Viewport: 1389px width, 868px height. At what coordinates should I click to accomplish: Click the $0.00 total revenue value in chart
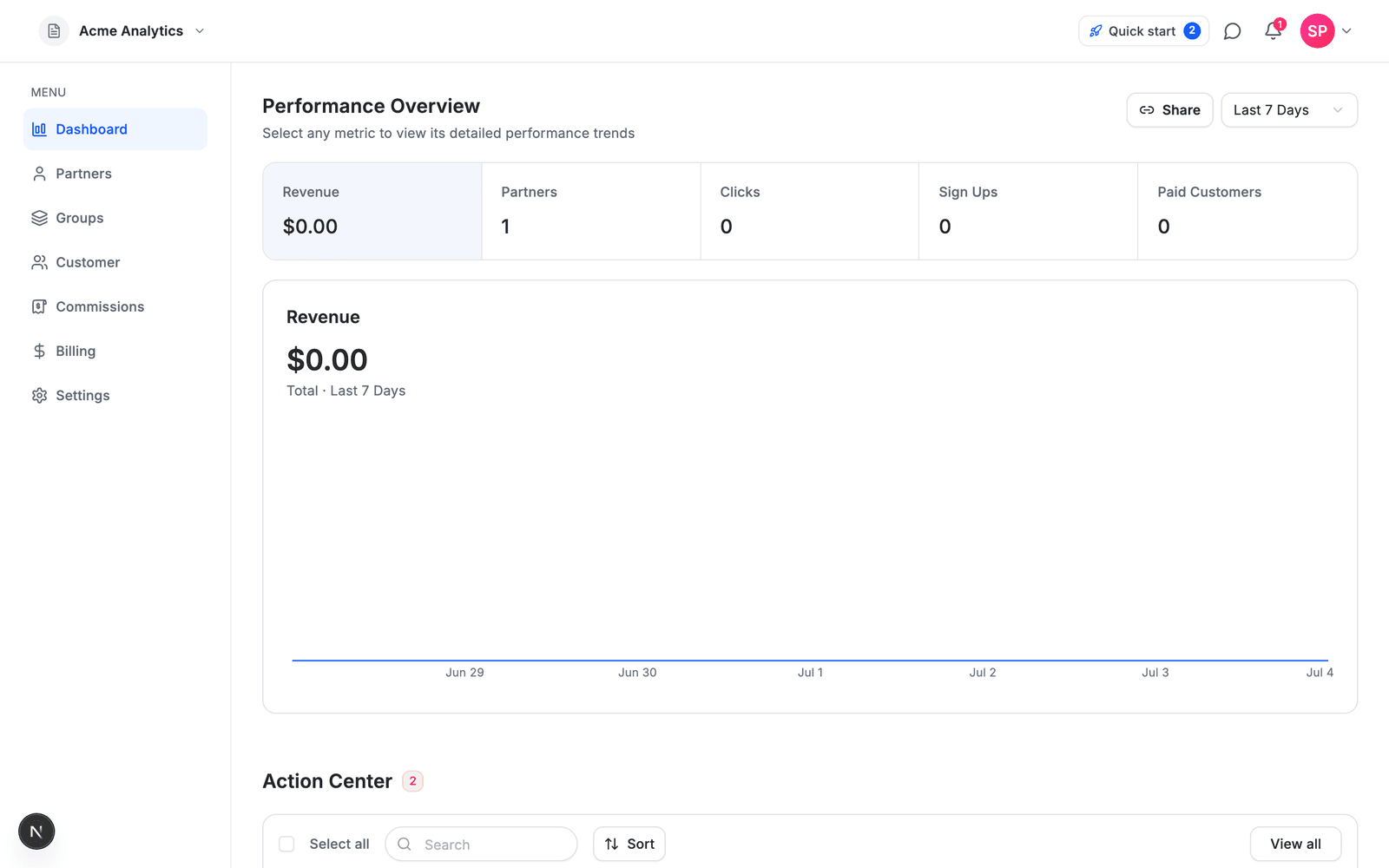tap(327, 360)
